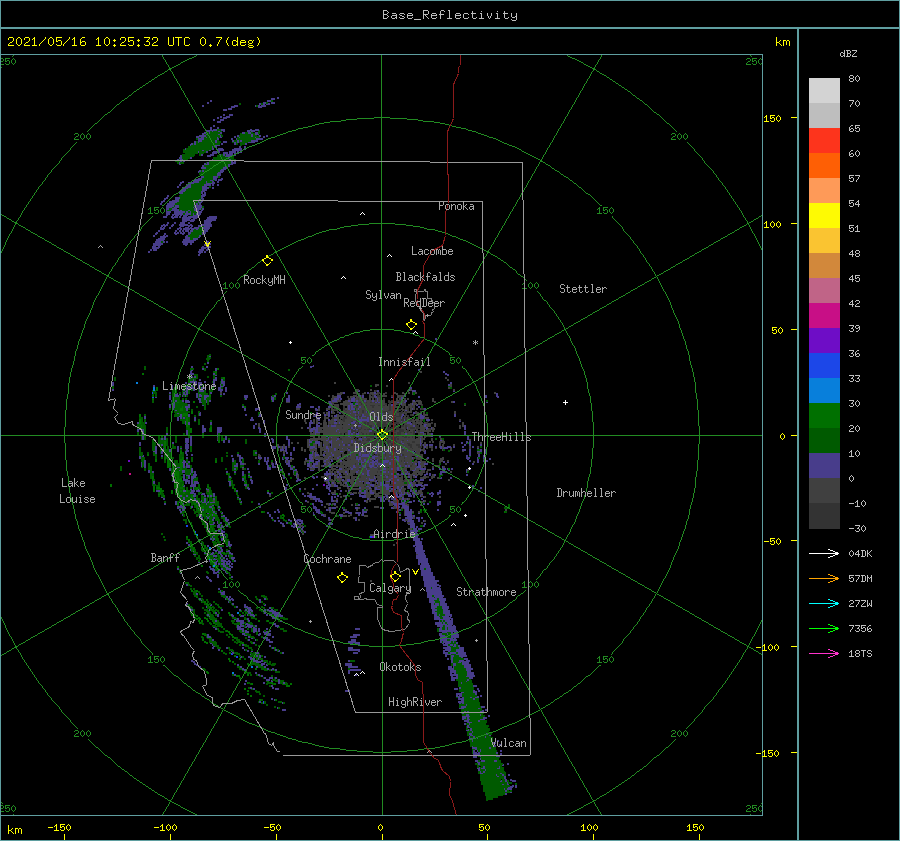Click the Airdrie city label
900x841 pixels.
click(394, 534)
